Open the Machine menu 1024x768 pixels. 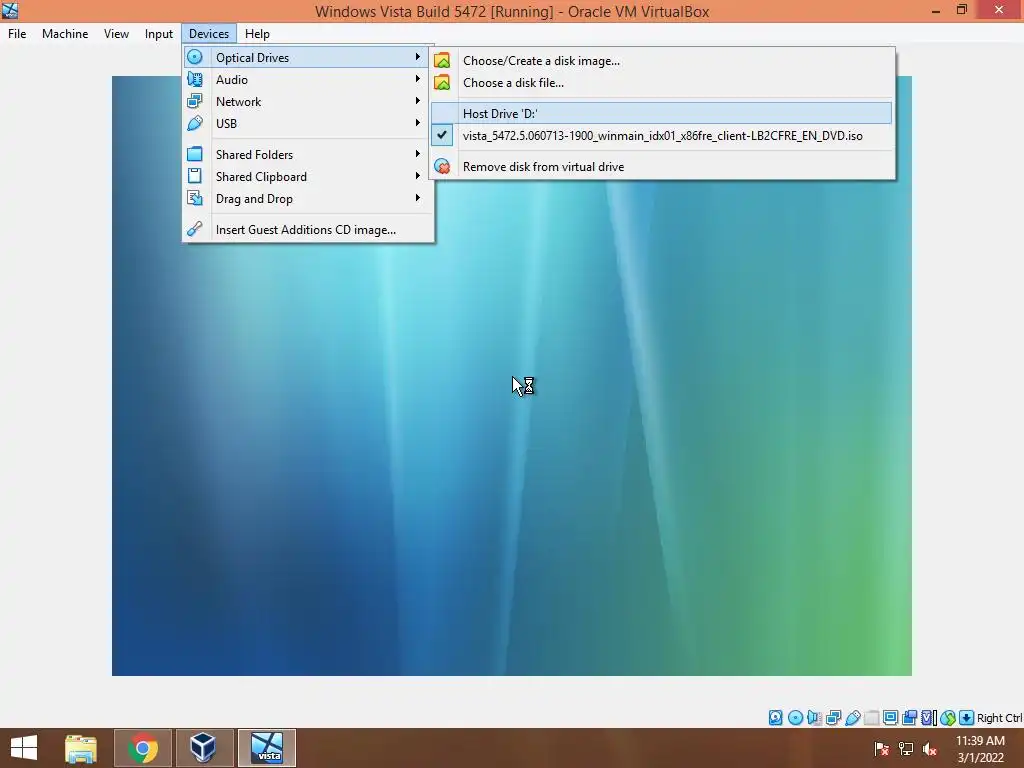click(x=65, y=34)
